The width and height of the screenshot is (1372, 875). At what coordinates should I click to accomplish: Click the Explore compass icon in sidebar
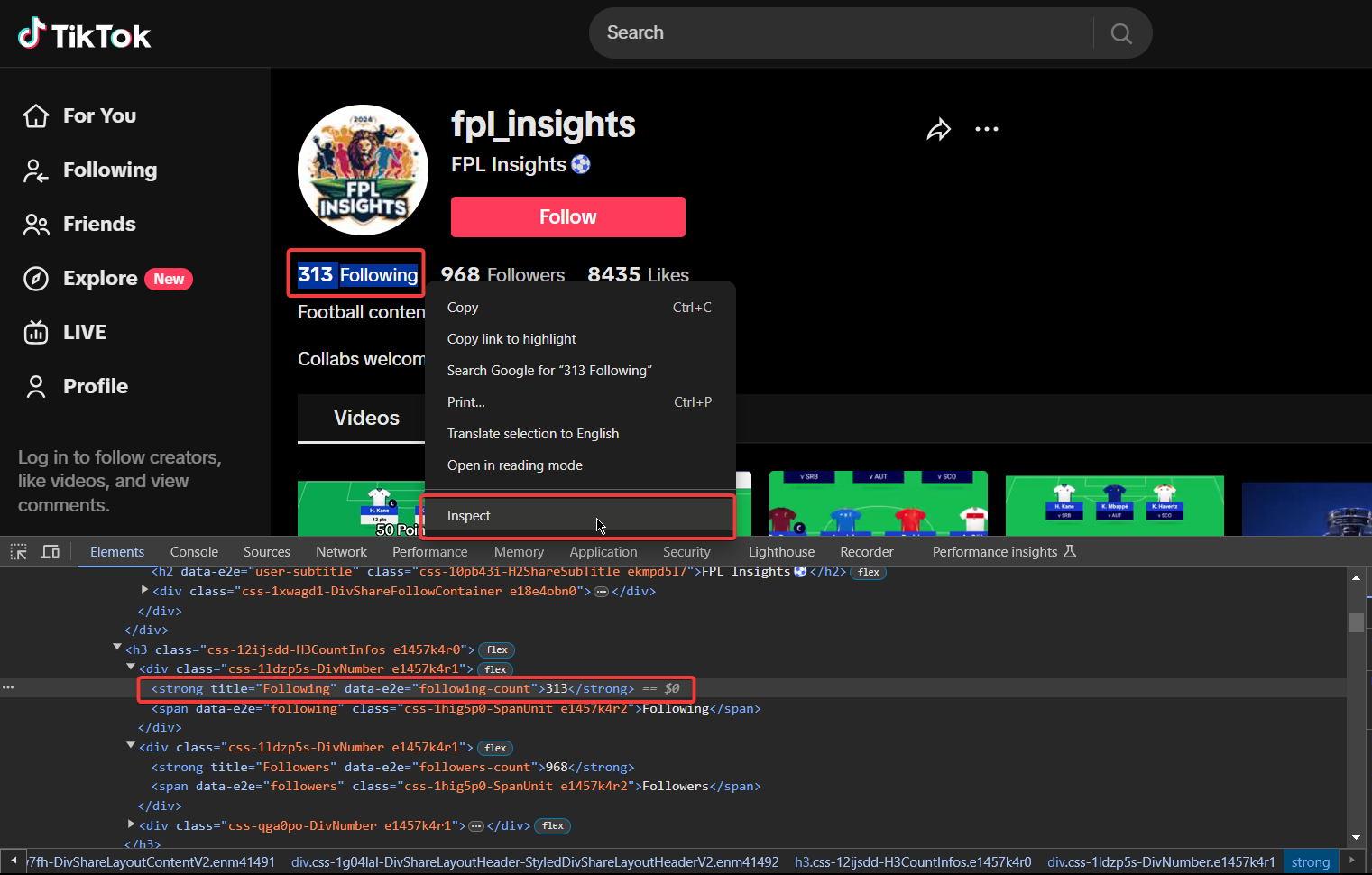tap(36, 278)
